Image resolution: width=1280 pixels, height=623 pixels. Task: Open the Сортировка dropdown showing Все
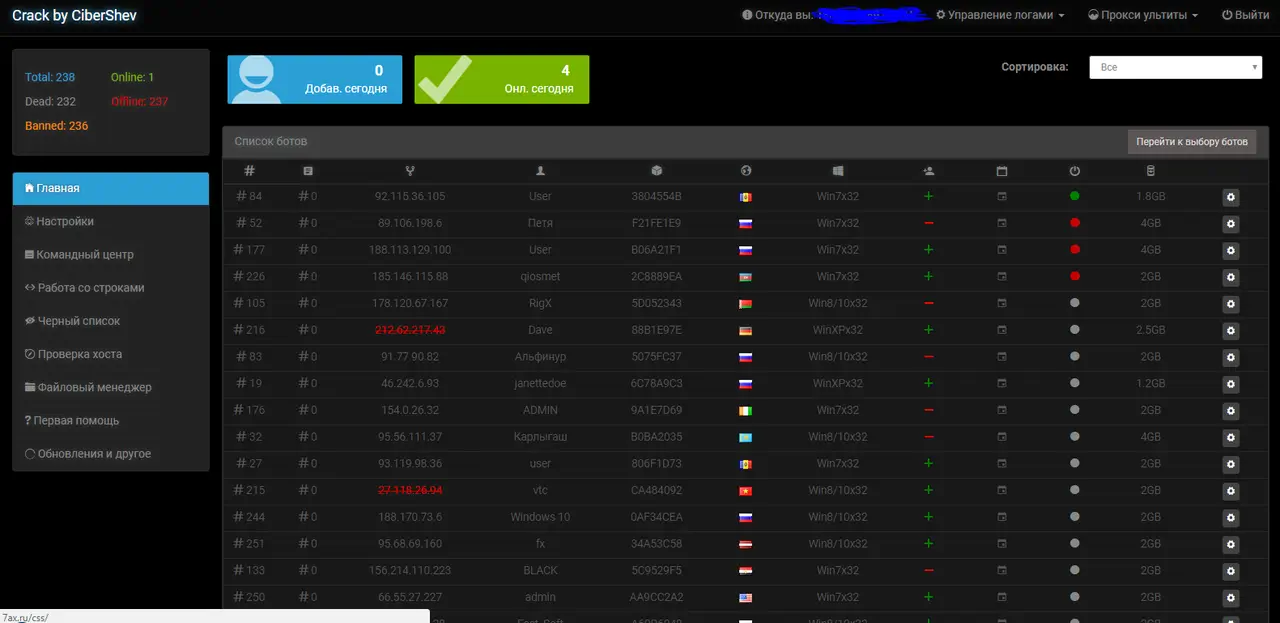coord(1175,67)
